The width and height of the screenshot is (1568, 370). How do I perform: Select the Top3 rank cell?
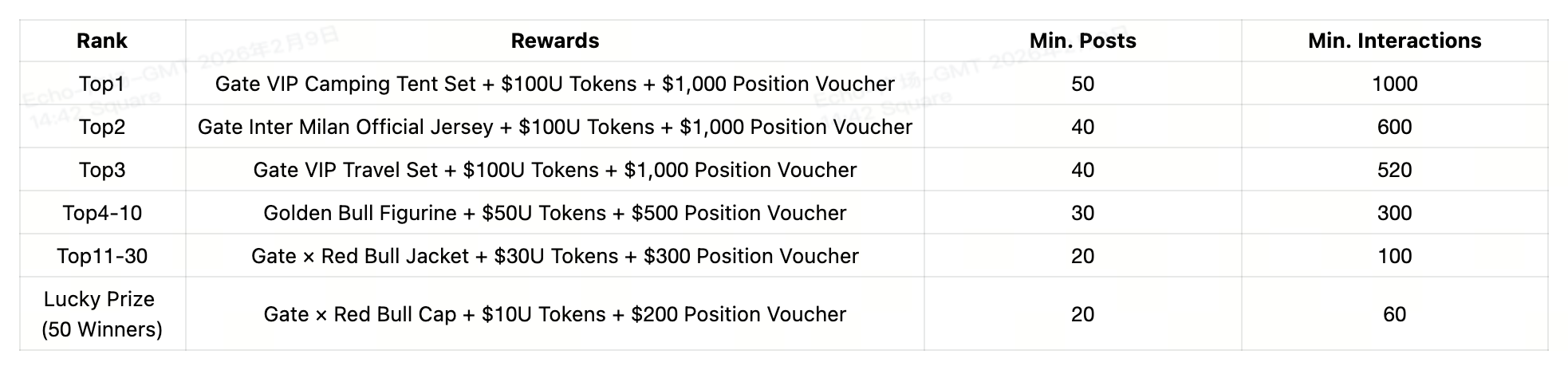(x=102, y=170)
